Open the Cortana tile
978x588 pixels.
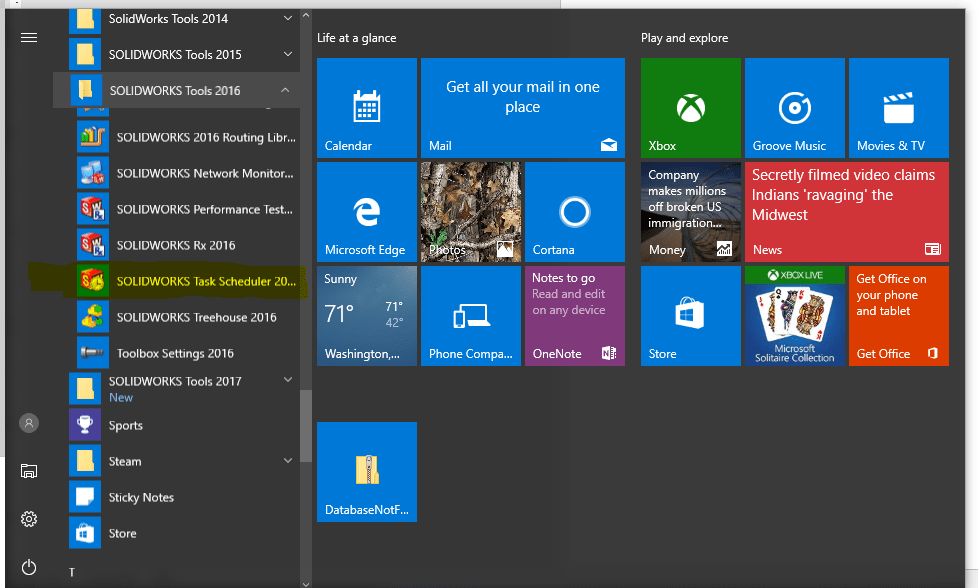pos(575,212)
